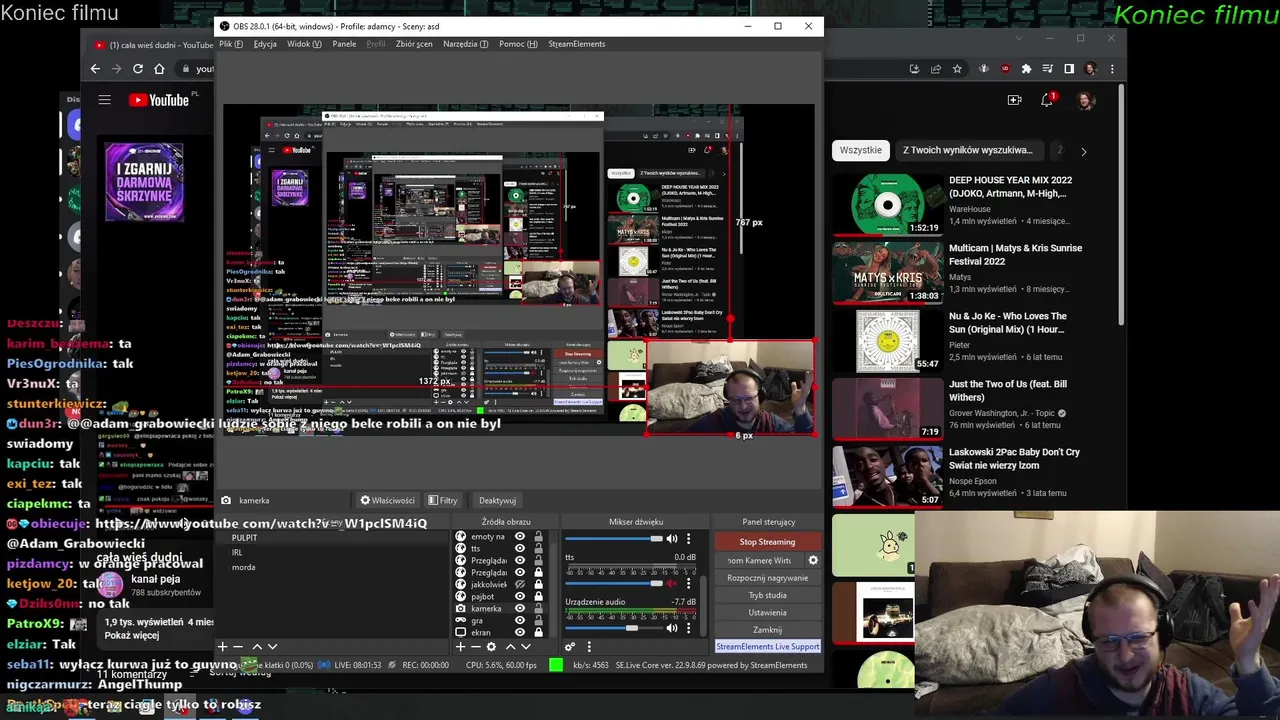Open Chrome side panel icon
Screen dimensions: 1280x720
pos(1069,69)
